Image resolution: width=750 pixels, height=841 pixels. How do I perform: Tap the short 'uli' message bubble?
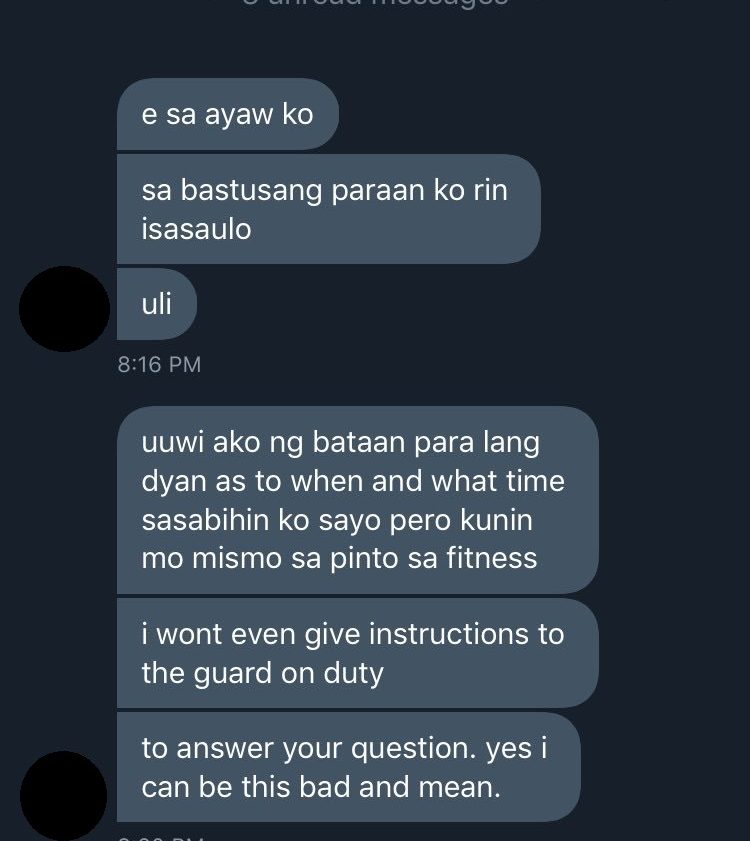(x=157, y=304)
